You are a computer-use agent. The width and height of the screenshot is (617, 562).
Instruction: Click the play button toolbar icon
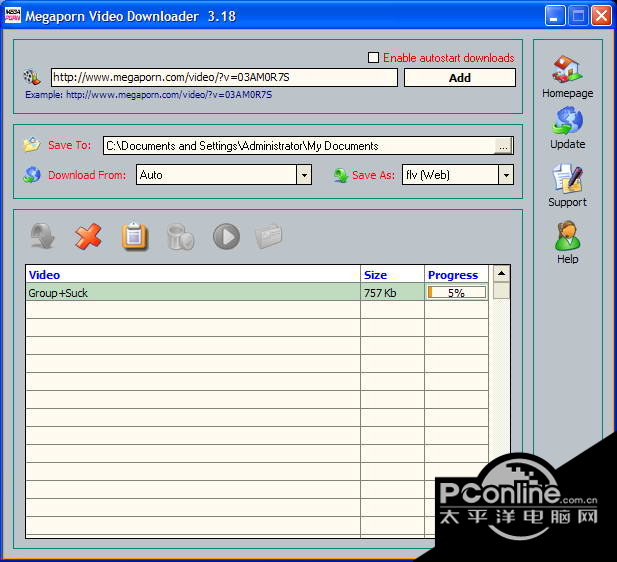tap(226, 237)
